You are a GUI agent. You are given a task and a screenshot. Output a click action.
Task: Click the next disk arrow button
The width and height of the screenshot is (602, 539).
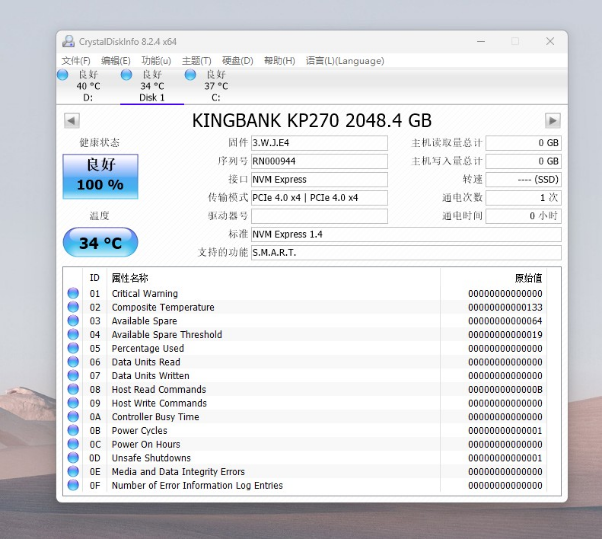coord(552,121)
